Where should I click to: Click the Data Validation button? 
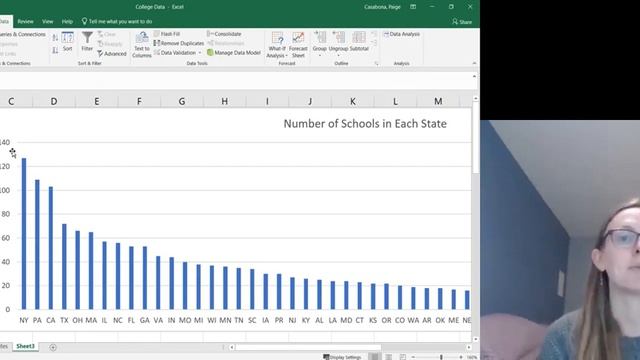[175, 53]
